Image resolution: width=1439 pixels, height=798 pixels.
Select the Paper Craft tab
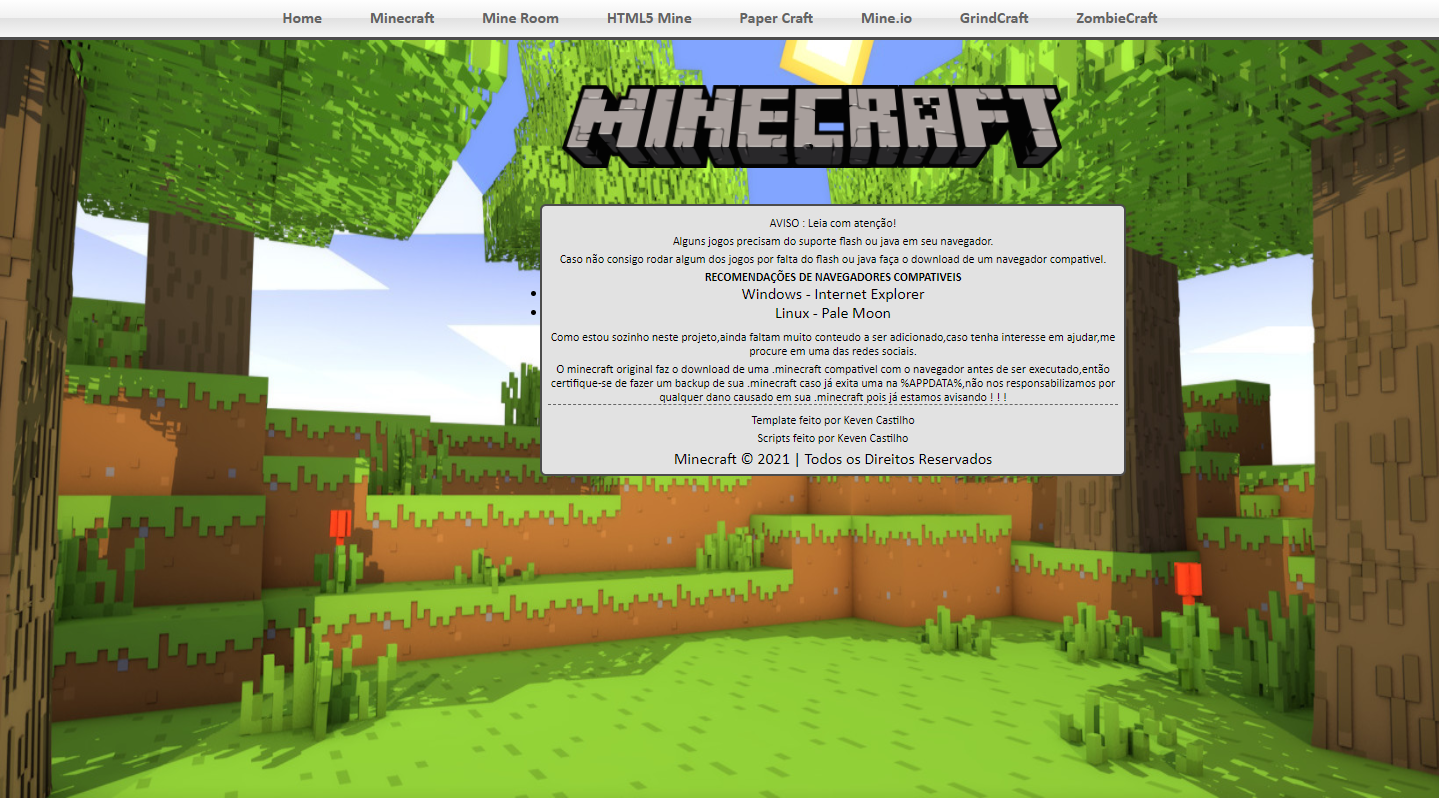pyautogui.click(x=776, y=18)
